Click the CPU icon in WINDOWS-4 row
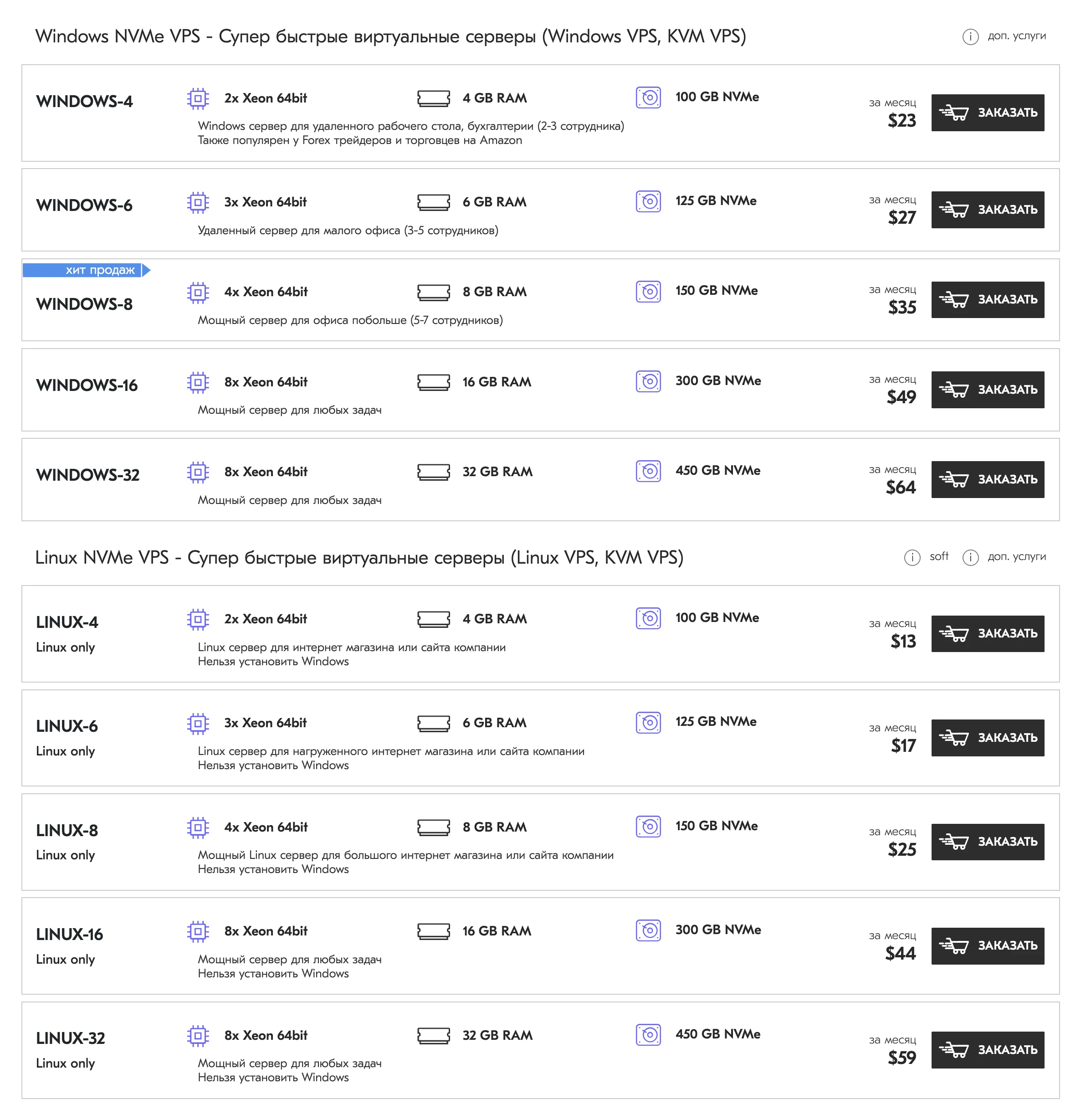The image size is (1086, 1120). [x=198, y=98]
